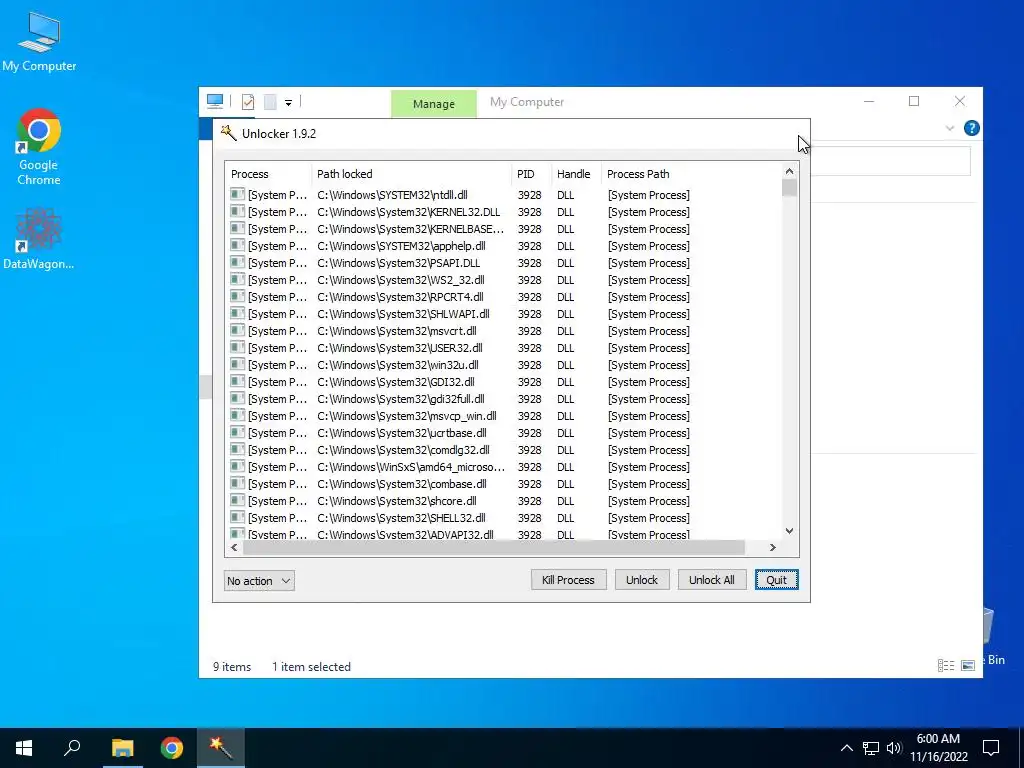
Task: Click the Quit button
Action: (776, 580)
